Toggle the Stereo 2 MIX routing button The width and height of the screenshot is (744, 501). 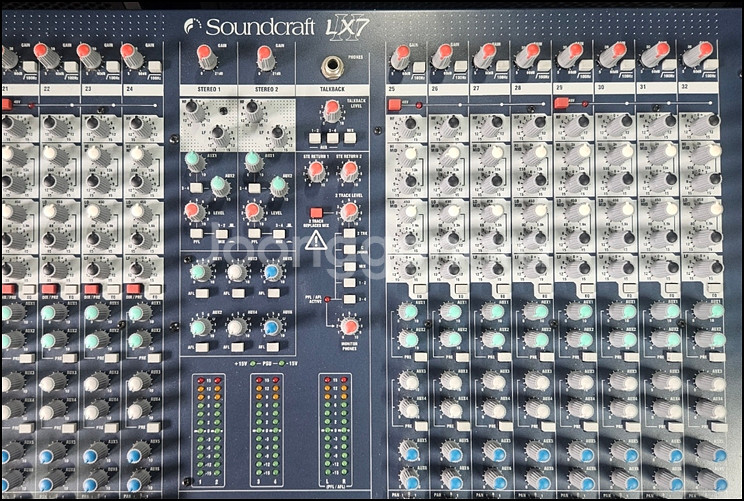click(279, 233)
